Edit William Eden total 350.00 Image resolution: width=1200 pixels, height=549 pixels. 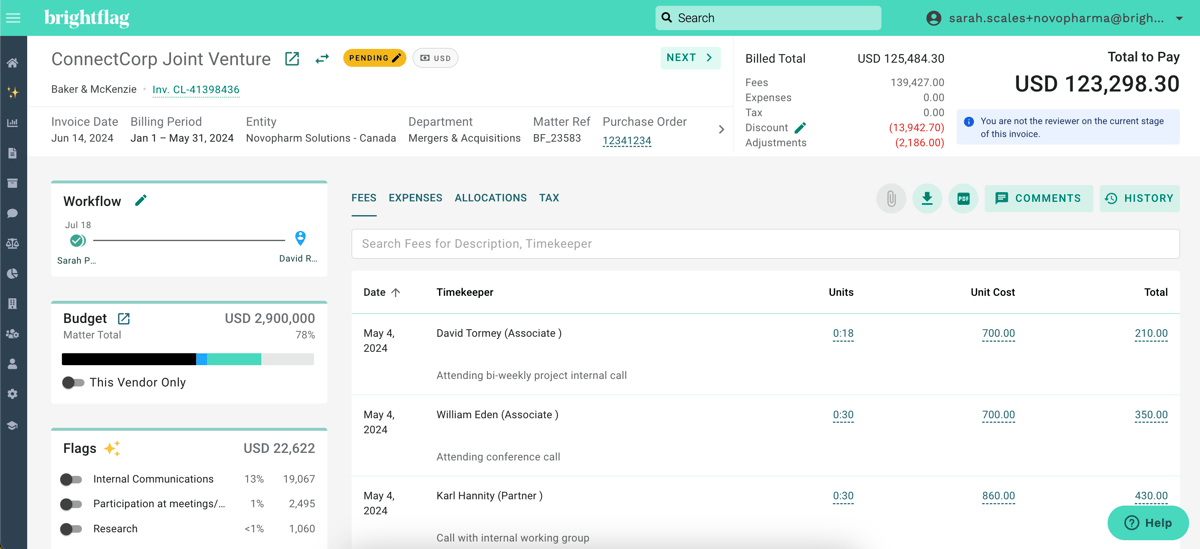point(1151,415)
